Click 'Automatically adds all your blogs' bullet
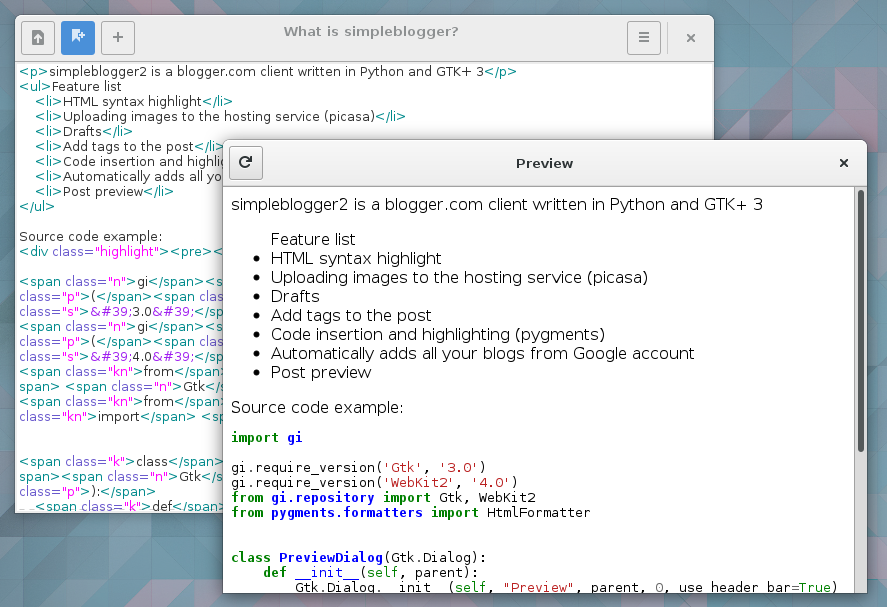The width and height of the screenshot is (887, 607). pos(482,354)
